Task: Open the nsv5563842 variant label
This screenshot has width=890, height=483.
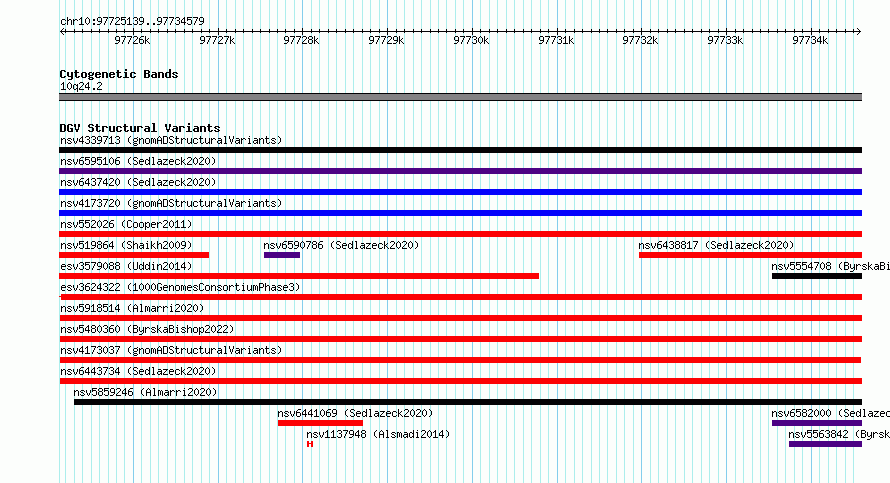Action: pyautogui.click(x=839, y=434)
